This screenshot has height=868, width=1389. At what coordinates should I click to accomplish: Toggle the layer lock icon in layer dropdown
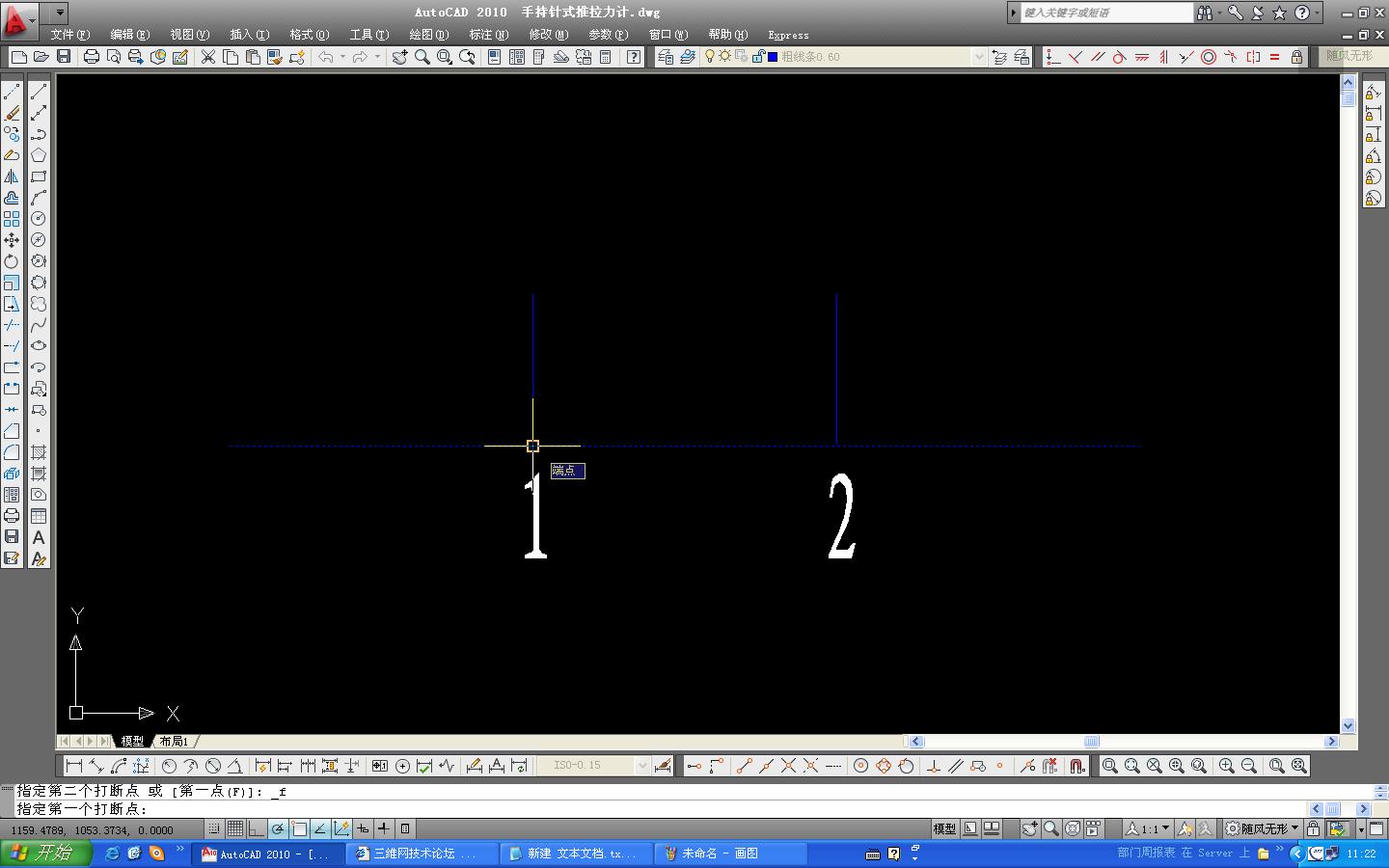click(x=758, y=57)
